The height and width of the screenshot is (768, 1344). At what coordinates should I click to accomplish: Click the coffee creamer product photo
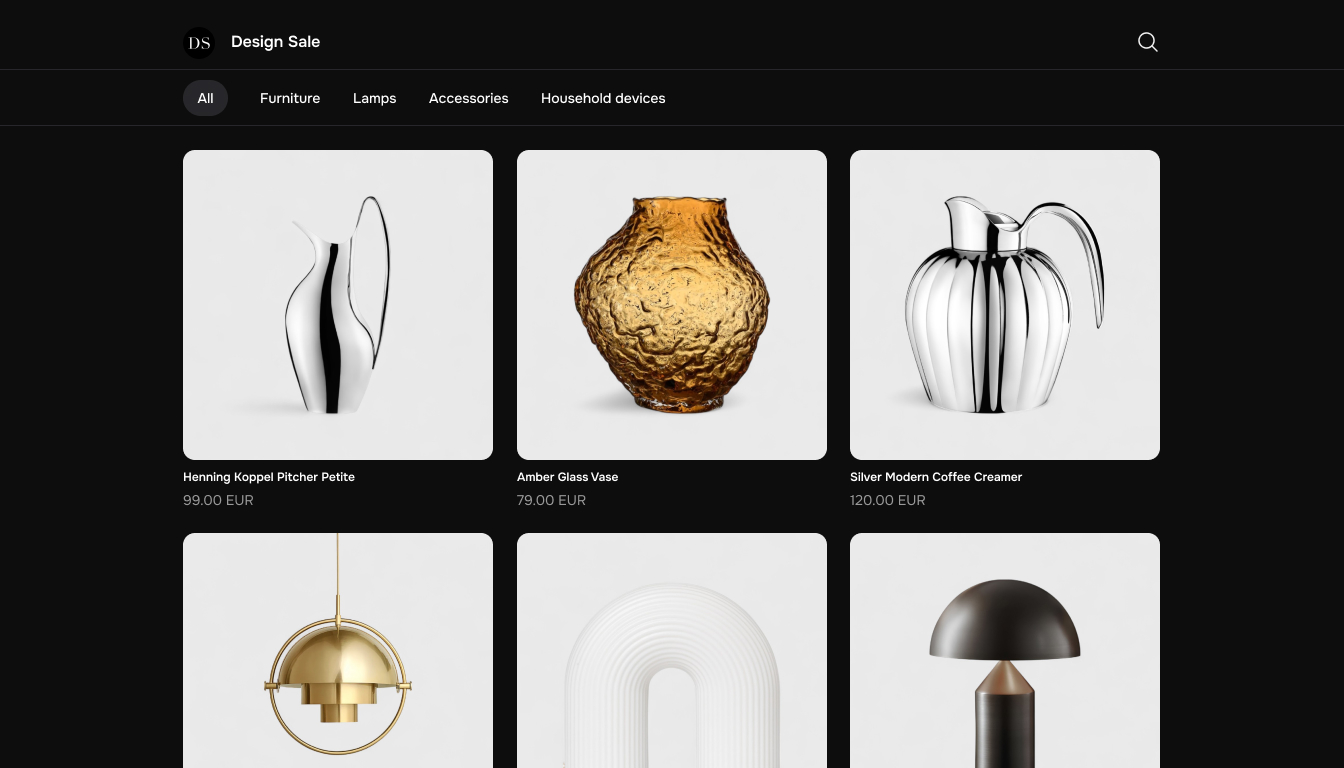pos(1004,304)
